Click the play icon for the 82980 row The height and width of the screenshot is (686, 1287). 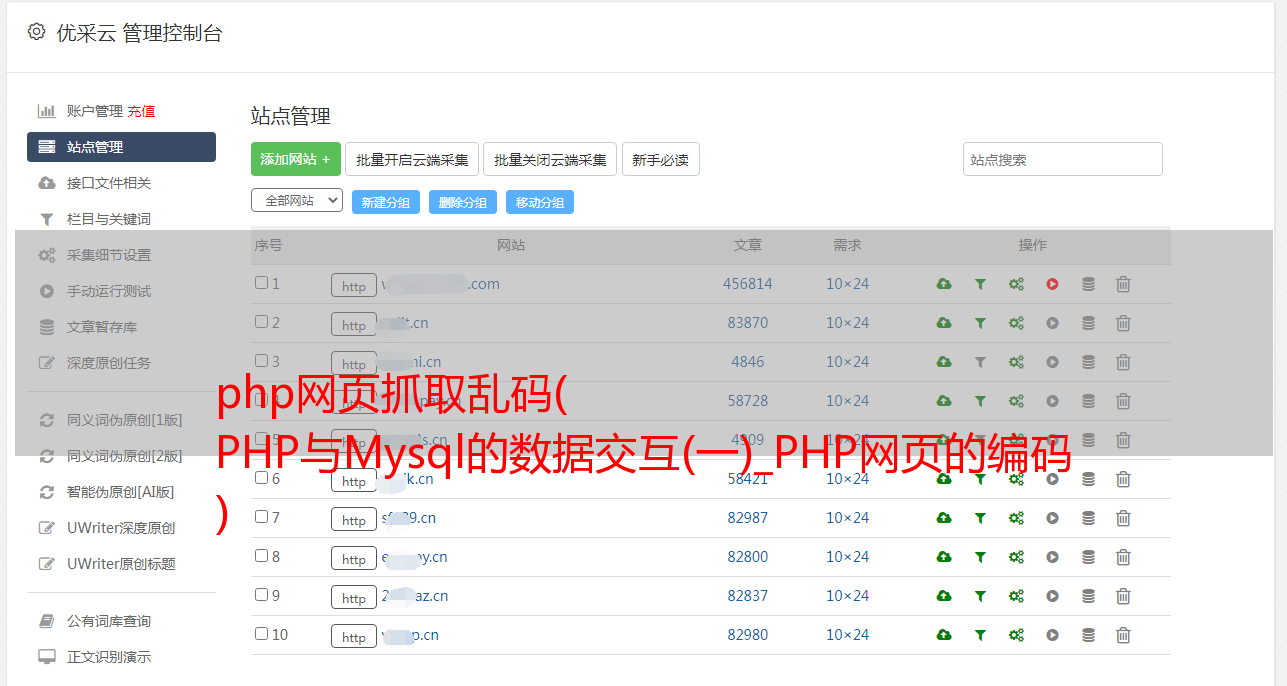click(x=1052, y=635)
